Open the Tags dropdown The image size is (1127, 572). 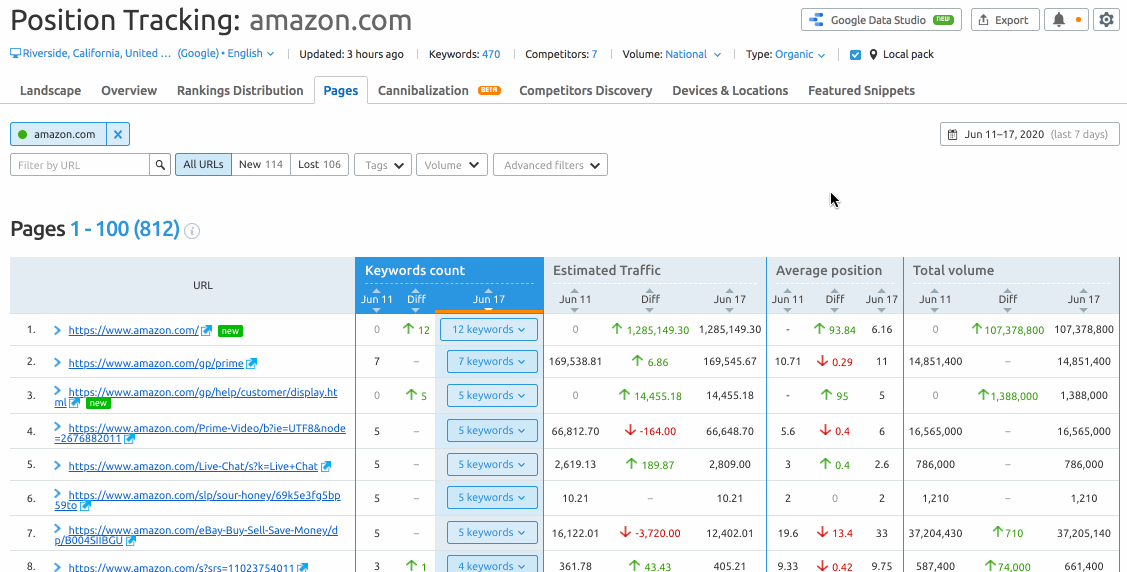click(x=383, y=165)
